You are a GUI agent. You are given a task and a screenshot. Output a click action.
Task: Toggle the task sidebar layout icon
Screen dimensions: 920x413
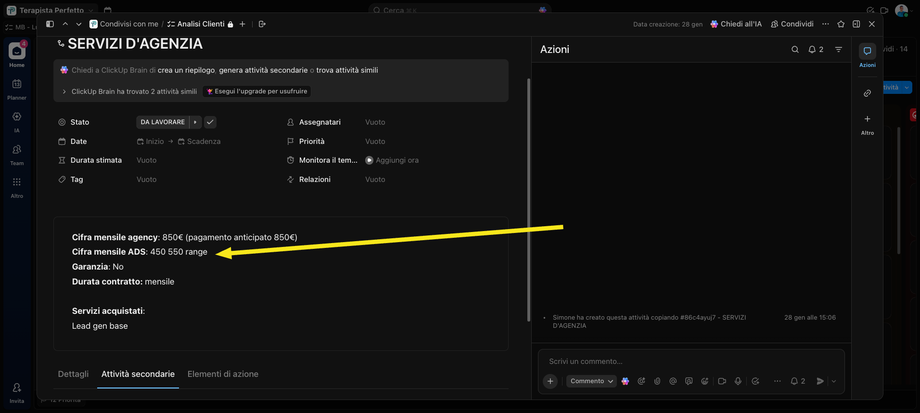point(50,24)
